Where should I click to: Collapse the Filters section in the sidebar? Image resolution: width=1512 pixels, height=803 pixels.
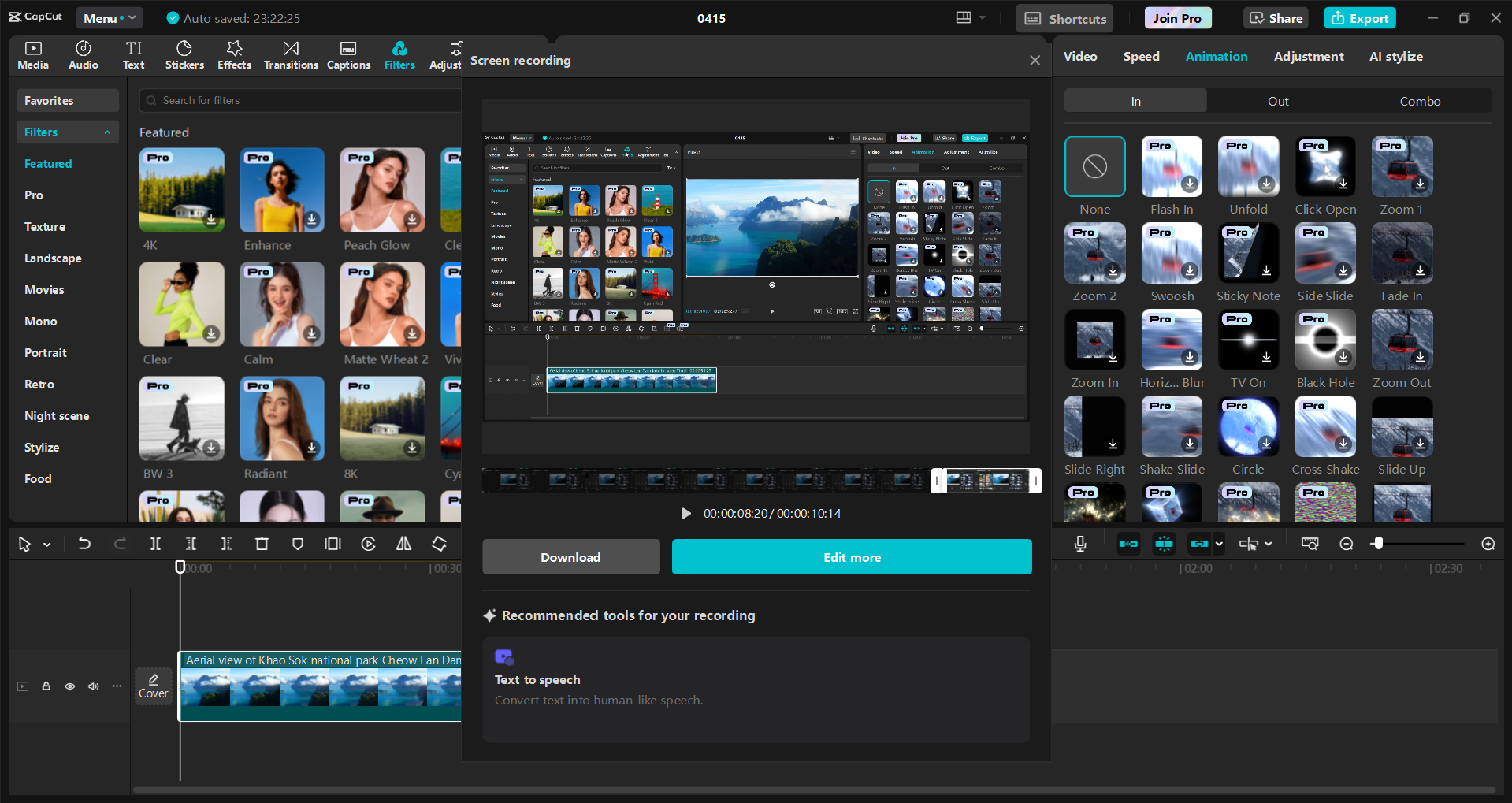point(108,132)
